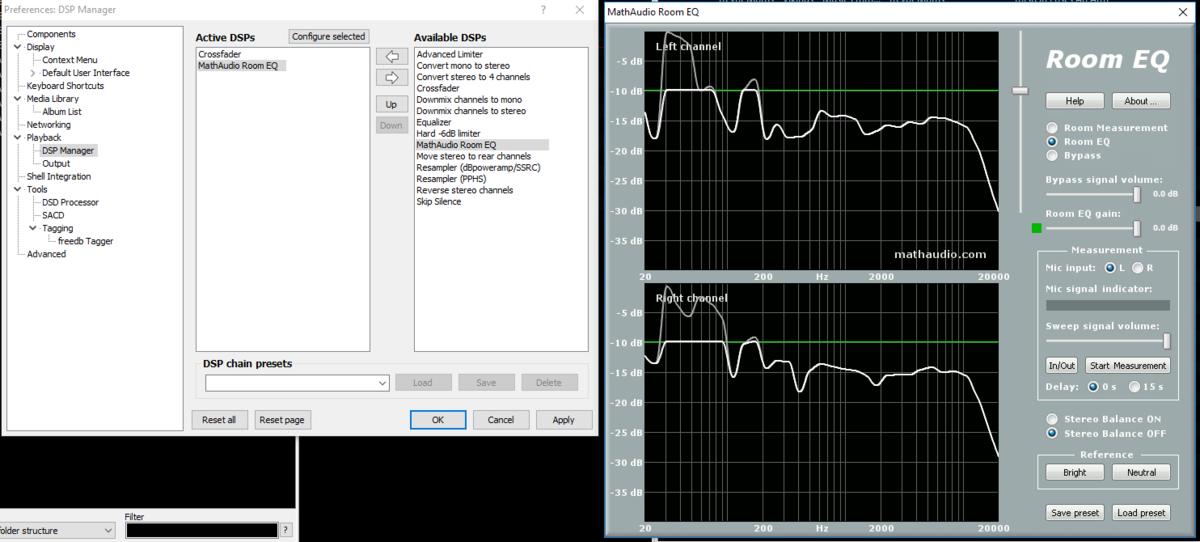The image size is (1200, 542).
Task: Click the Start Measurement button
Action: (1128, 366)
